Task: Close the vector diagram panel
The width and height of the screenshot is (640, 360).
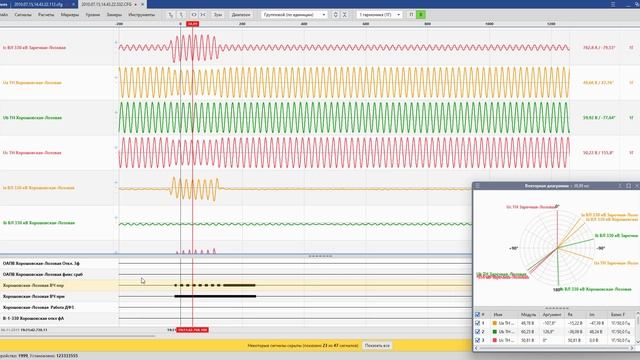Action: (636, 186)
